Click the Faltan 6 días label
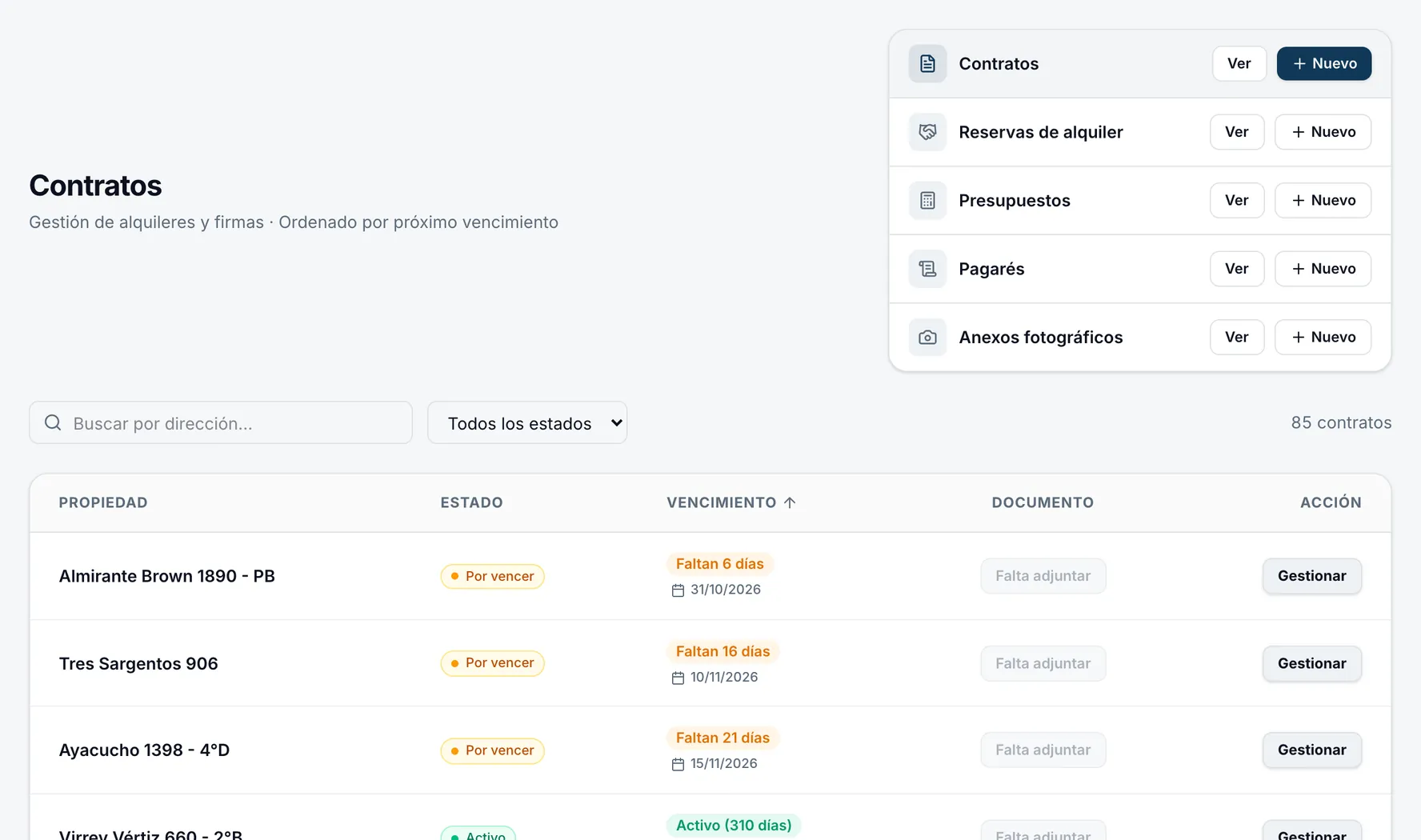Screen dimensions: 1421x840 [719, 564]
